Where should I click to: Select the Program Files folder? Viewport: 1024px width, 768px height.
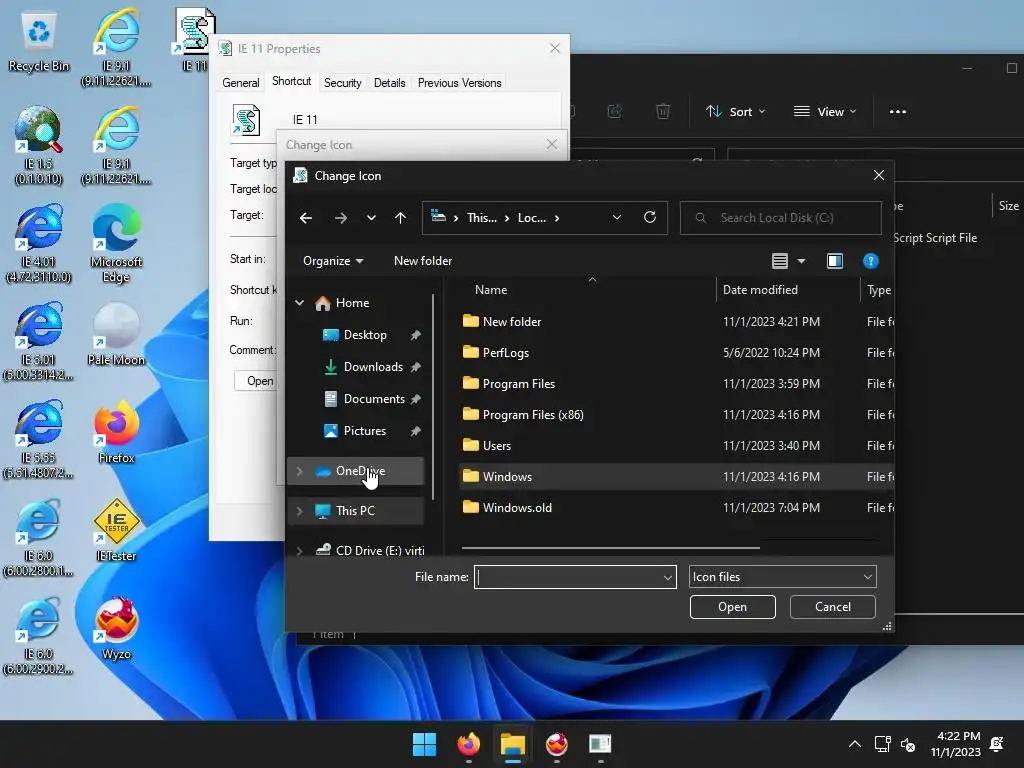519,383
